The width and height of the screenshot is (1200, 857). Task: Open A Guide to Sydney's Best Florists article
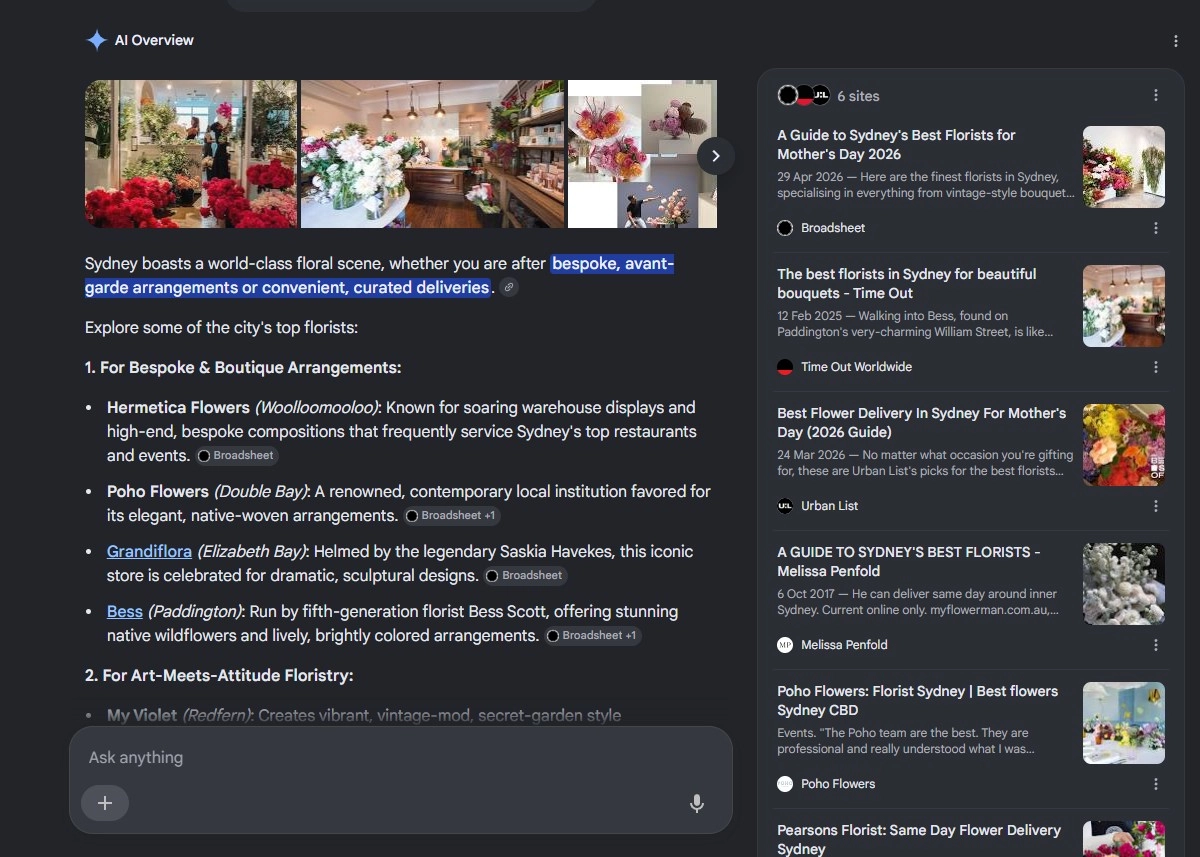point(896,144)
